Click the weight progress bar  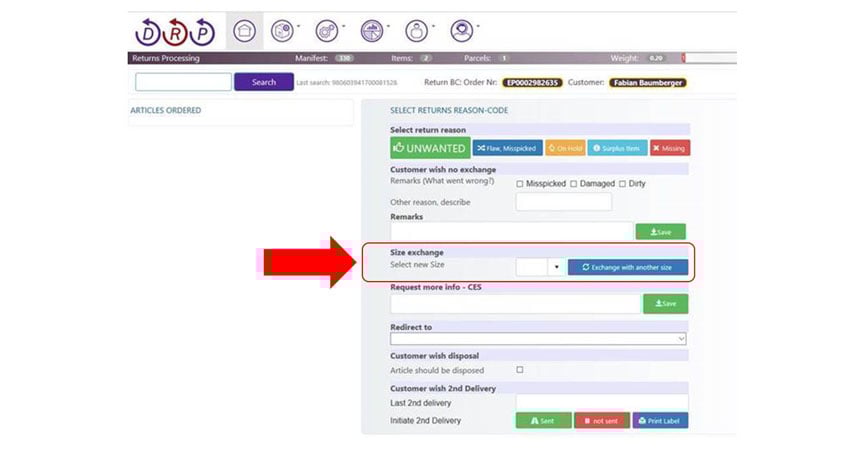pos(709,58)
